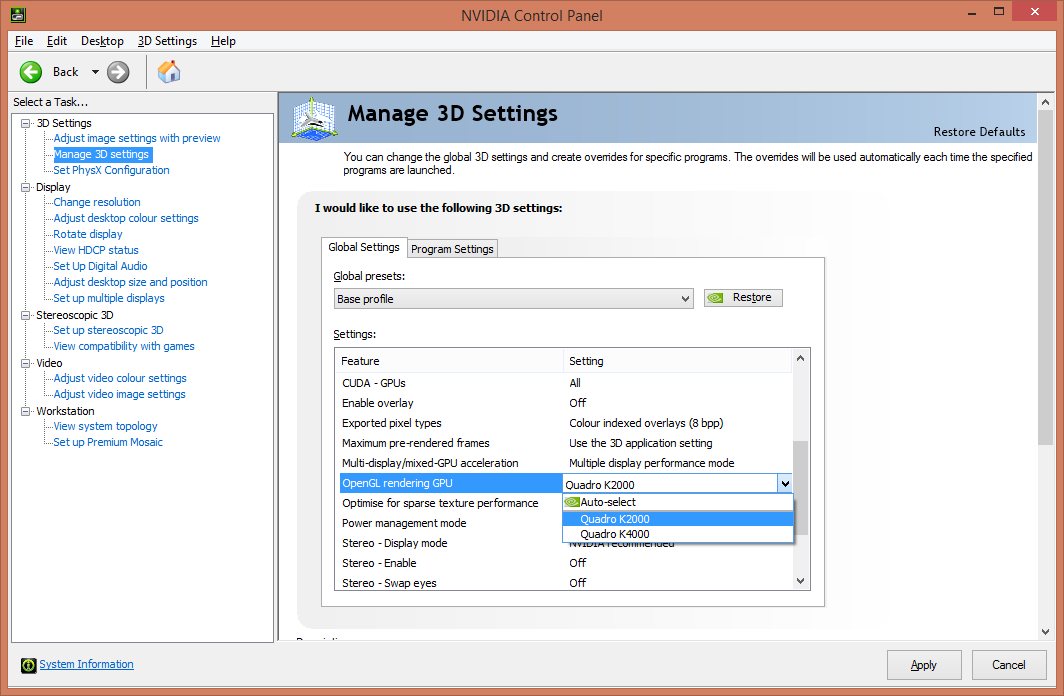Screen dimensions: 1064x696
Task: Select Manage 3D settings in the task tree
Action: pyautogui.click(x=101, y=155)
